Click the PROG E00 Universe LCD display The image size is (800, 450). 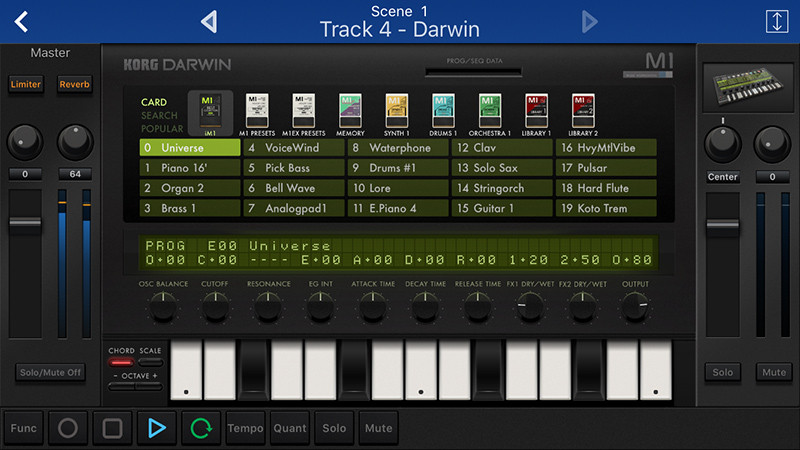[x=399, y=253]
